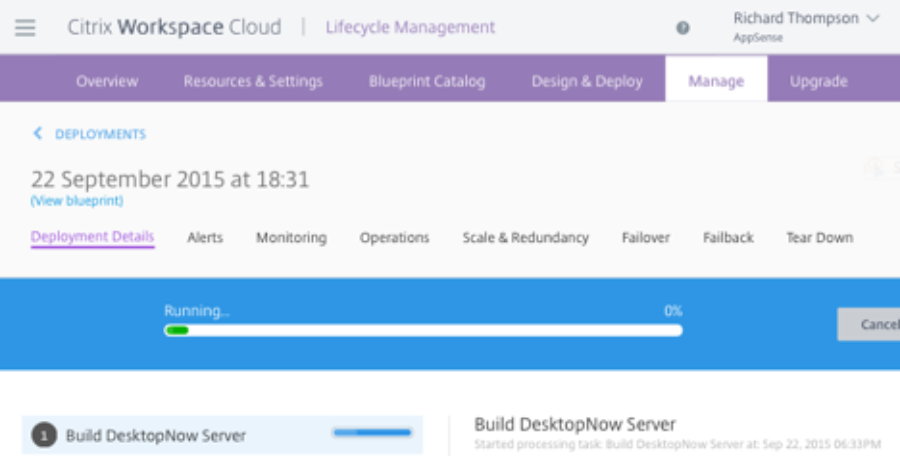Image resolution: width=900 pixels, height=456 pixels.
Task: Show the Monitoring sub-tab
Action: click(292, 238)
